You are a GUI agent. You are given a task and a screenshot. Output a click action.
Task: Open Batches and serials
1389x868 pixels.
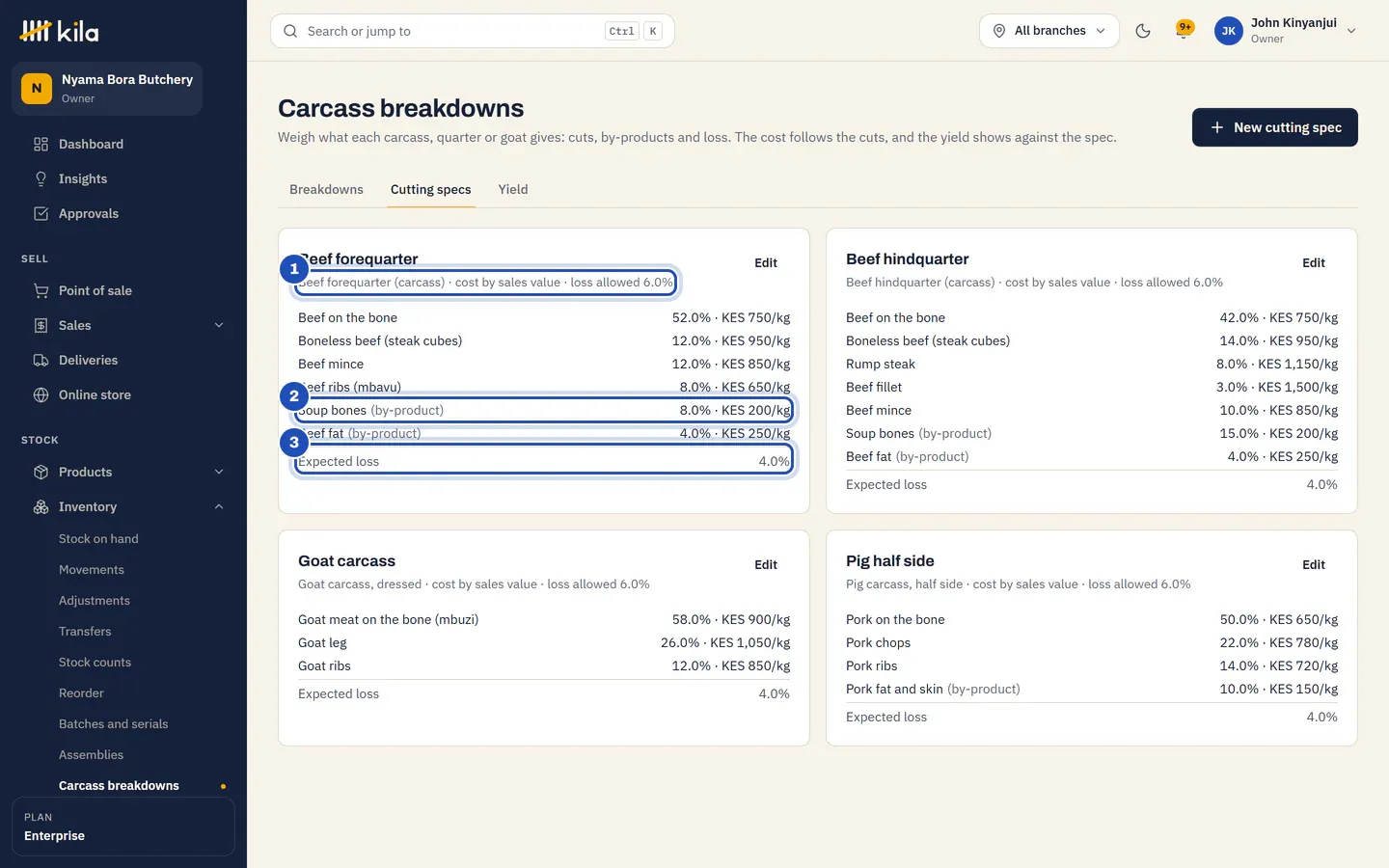coord(113,724)
